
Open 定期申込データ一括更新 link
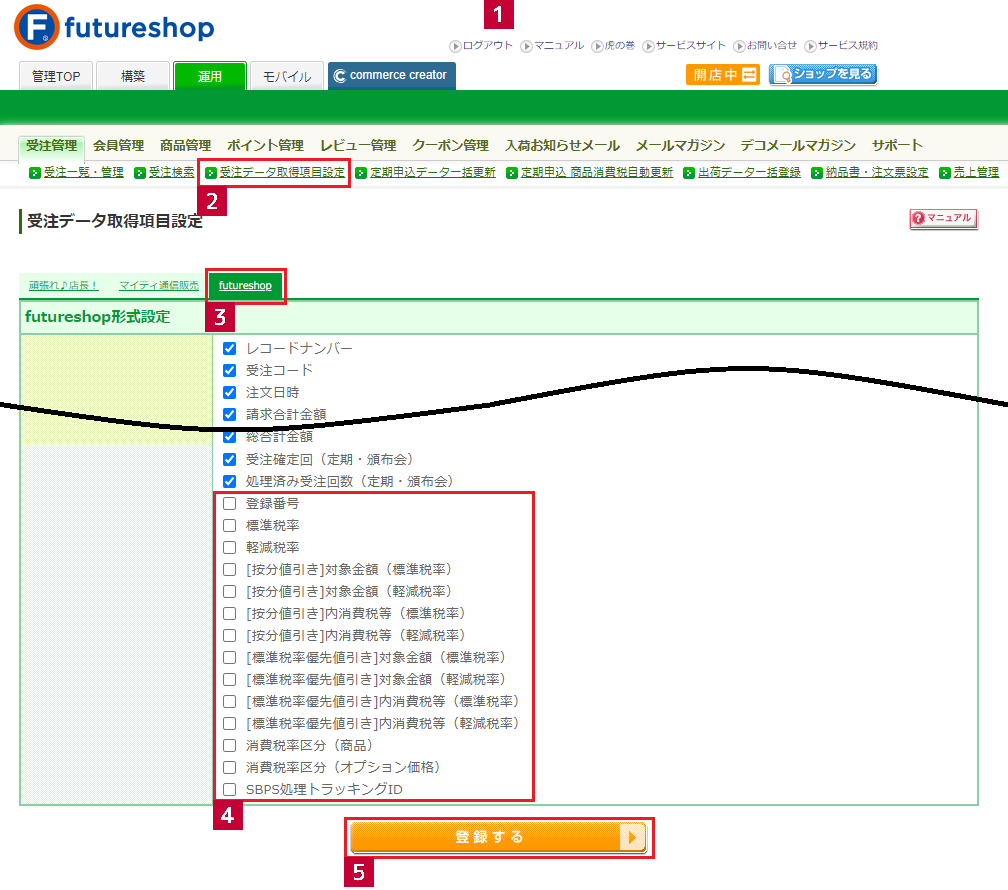pos(433,172)
